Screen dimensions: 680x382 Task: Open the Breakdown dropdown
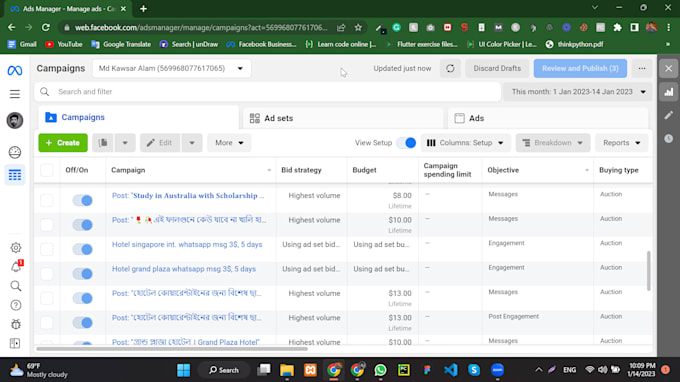552,143
